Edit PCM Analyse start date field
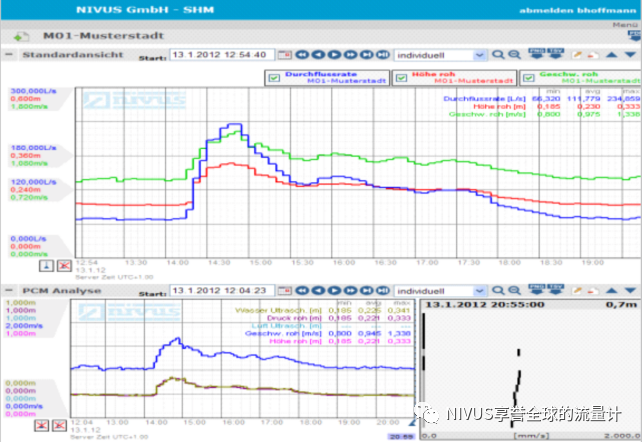Screen dimensions: 642x442 click(222, 291)
